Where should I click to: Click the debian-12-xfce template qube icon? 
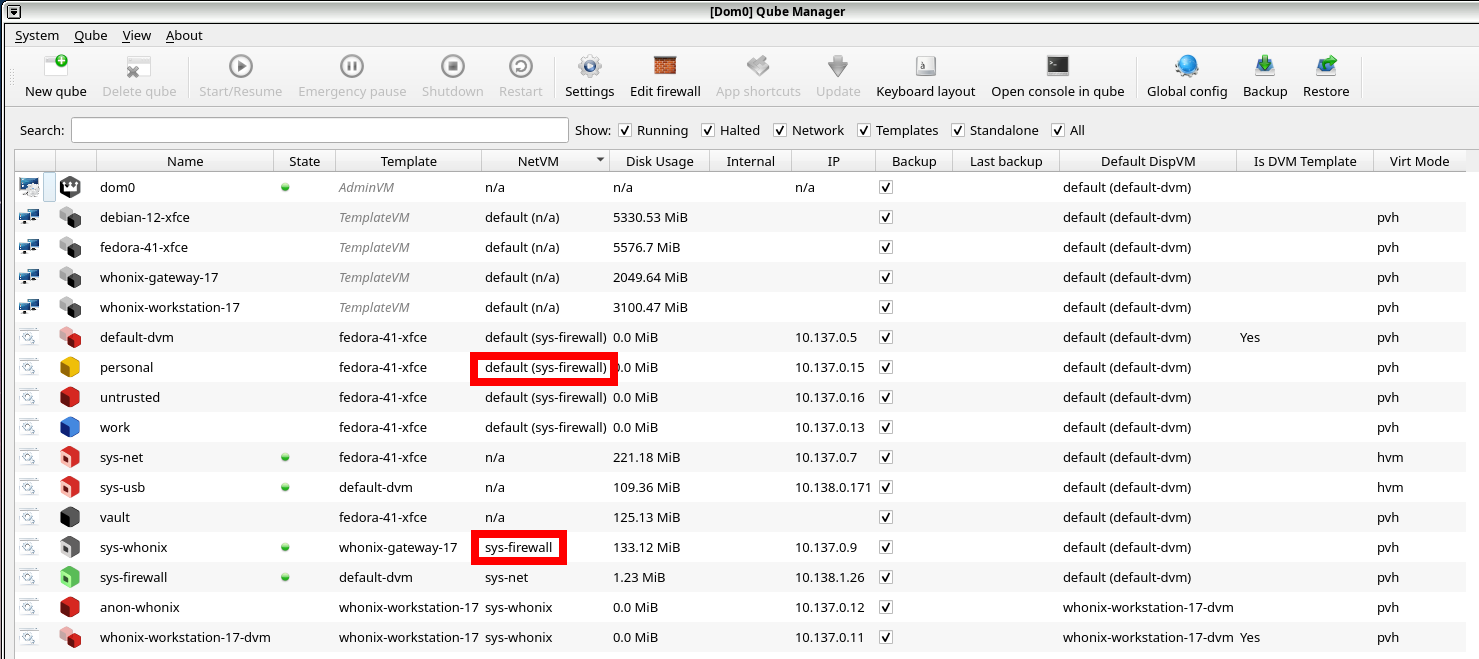[69, 217]
